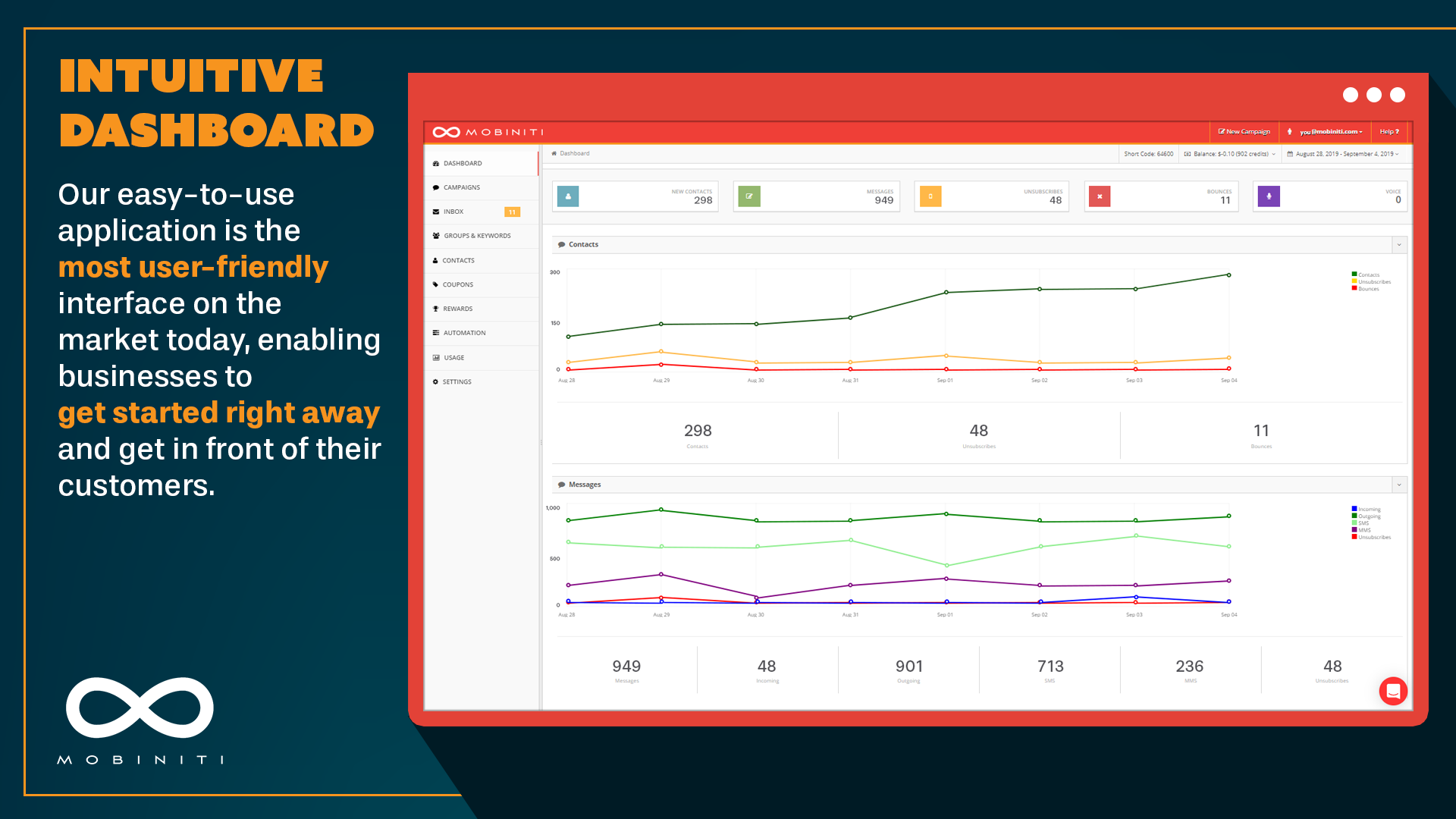Click the home icon beside Dashboard breadcrumb
Viewport: 1456px width, 819px height.
coord(554,153)
